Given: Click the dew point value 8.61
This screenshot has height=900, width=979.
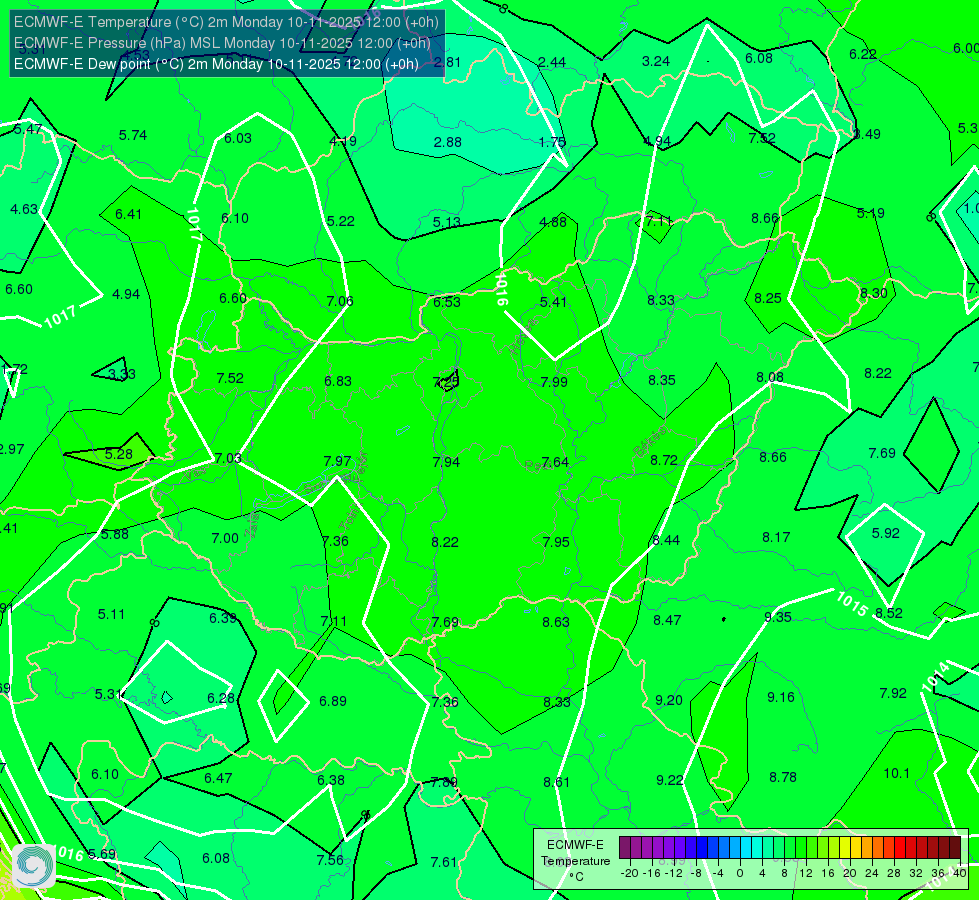Looking at the screenshot, I should point(556,782).
